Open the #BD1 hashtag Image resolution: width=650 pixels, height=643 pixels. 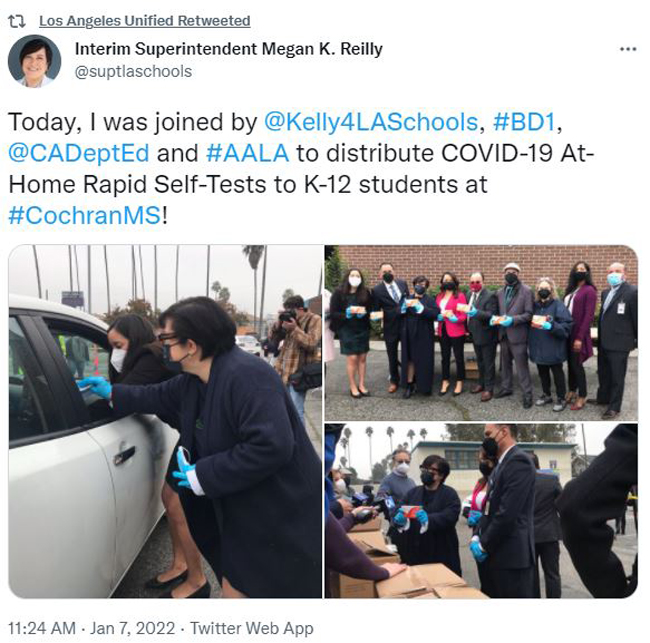pyautogui.click(x=524, y=122)
